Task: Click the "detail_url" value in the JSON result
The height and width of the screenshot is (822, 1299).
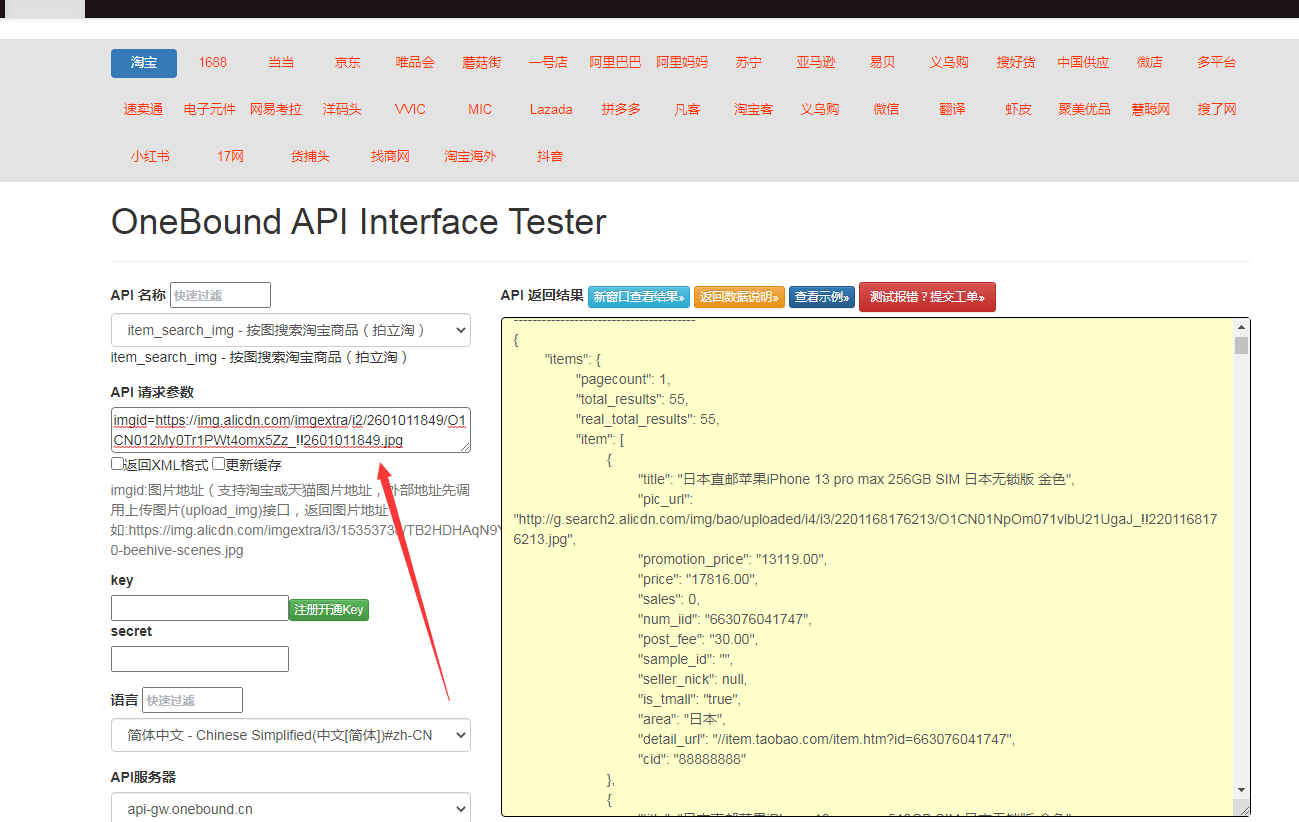Action: click(x=863, y=739)
